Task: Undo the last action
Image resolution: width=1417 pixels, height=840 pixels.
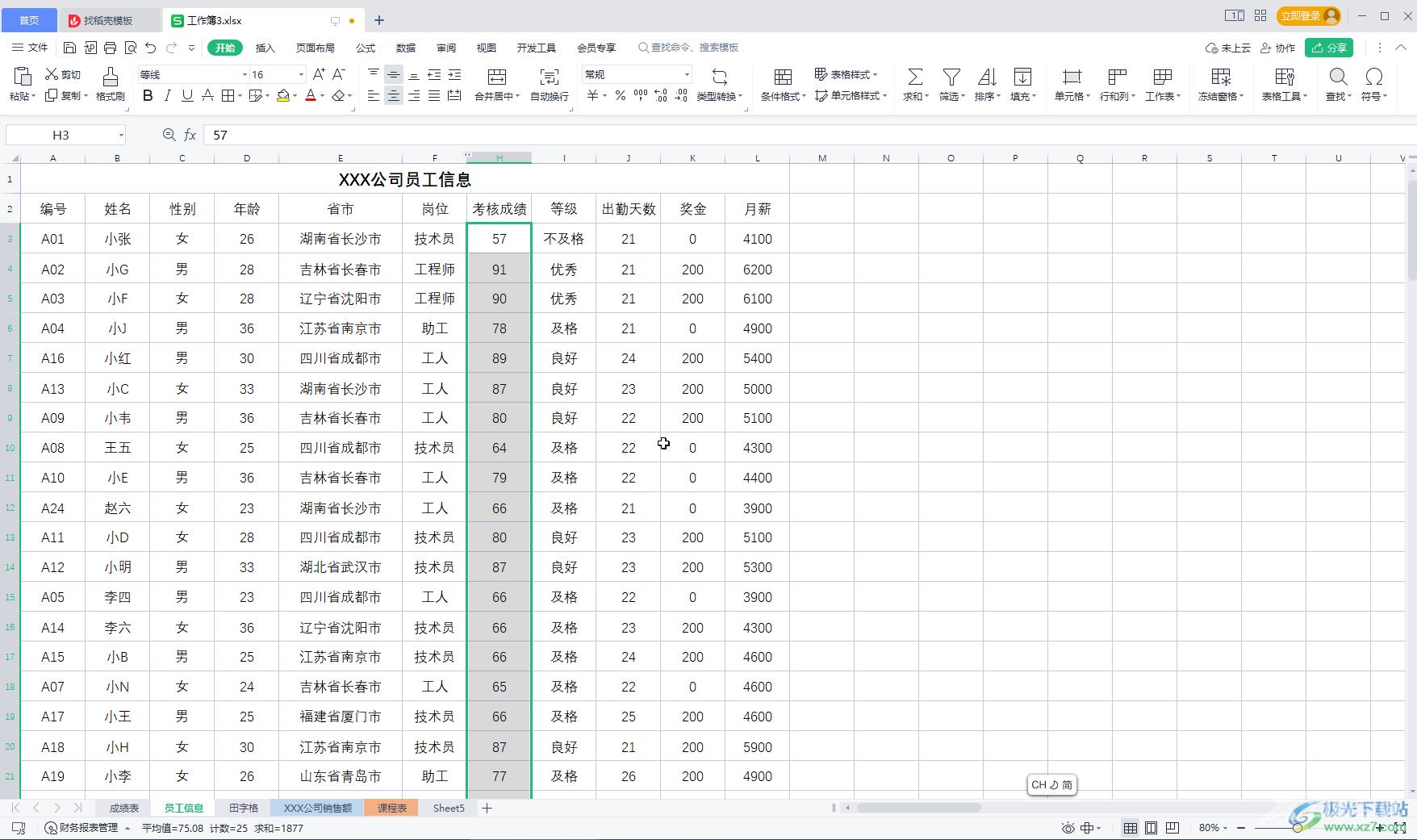Action: pos(151,48)
